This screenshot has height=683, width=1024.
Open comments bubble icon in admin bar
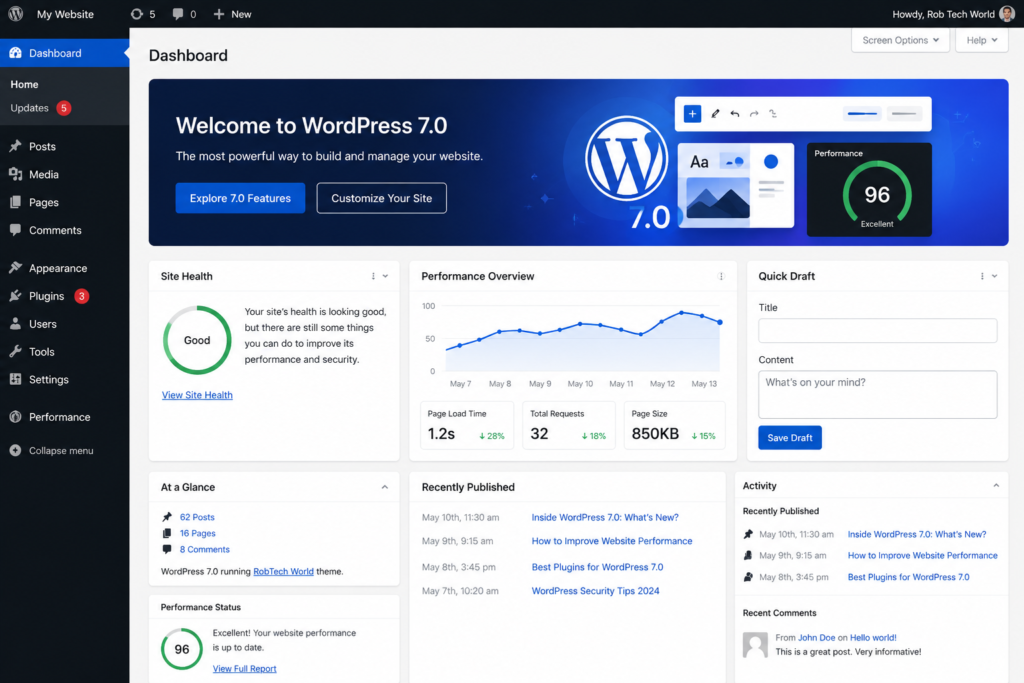[x=178, y=14]
